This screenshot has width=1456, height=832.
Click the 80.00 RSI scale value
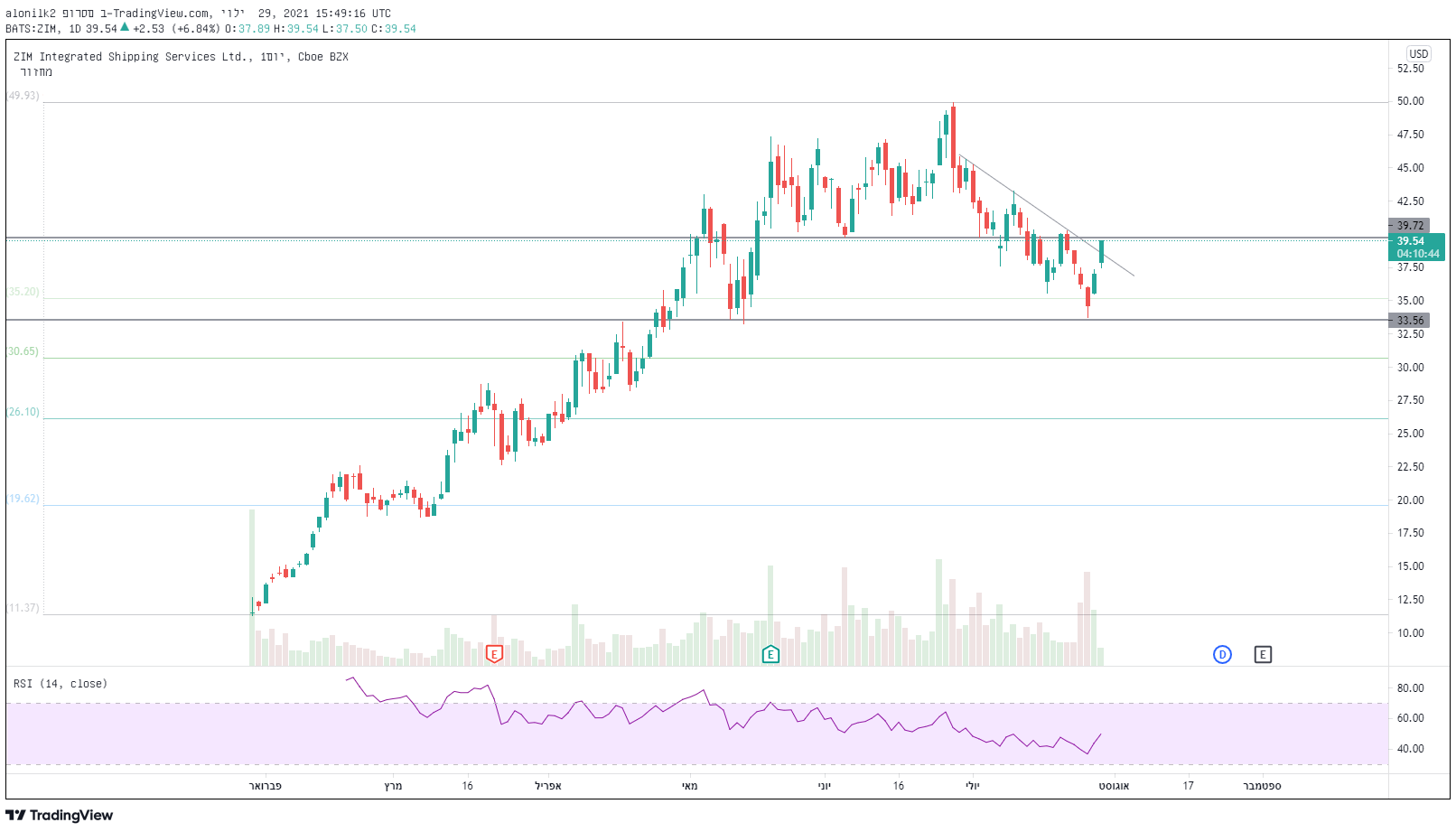(x=1411, y=688)
